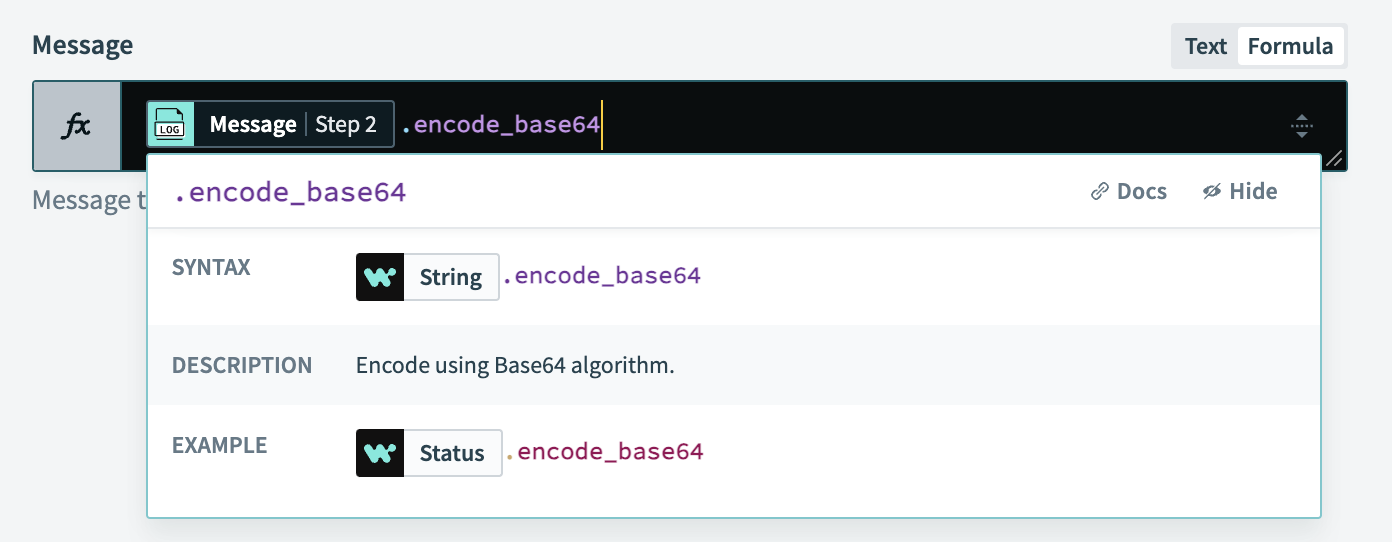1392x542 pixels.
Task: Click the fx formula icon
Action: (x=77, y=126)
